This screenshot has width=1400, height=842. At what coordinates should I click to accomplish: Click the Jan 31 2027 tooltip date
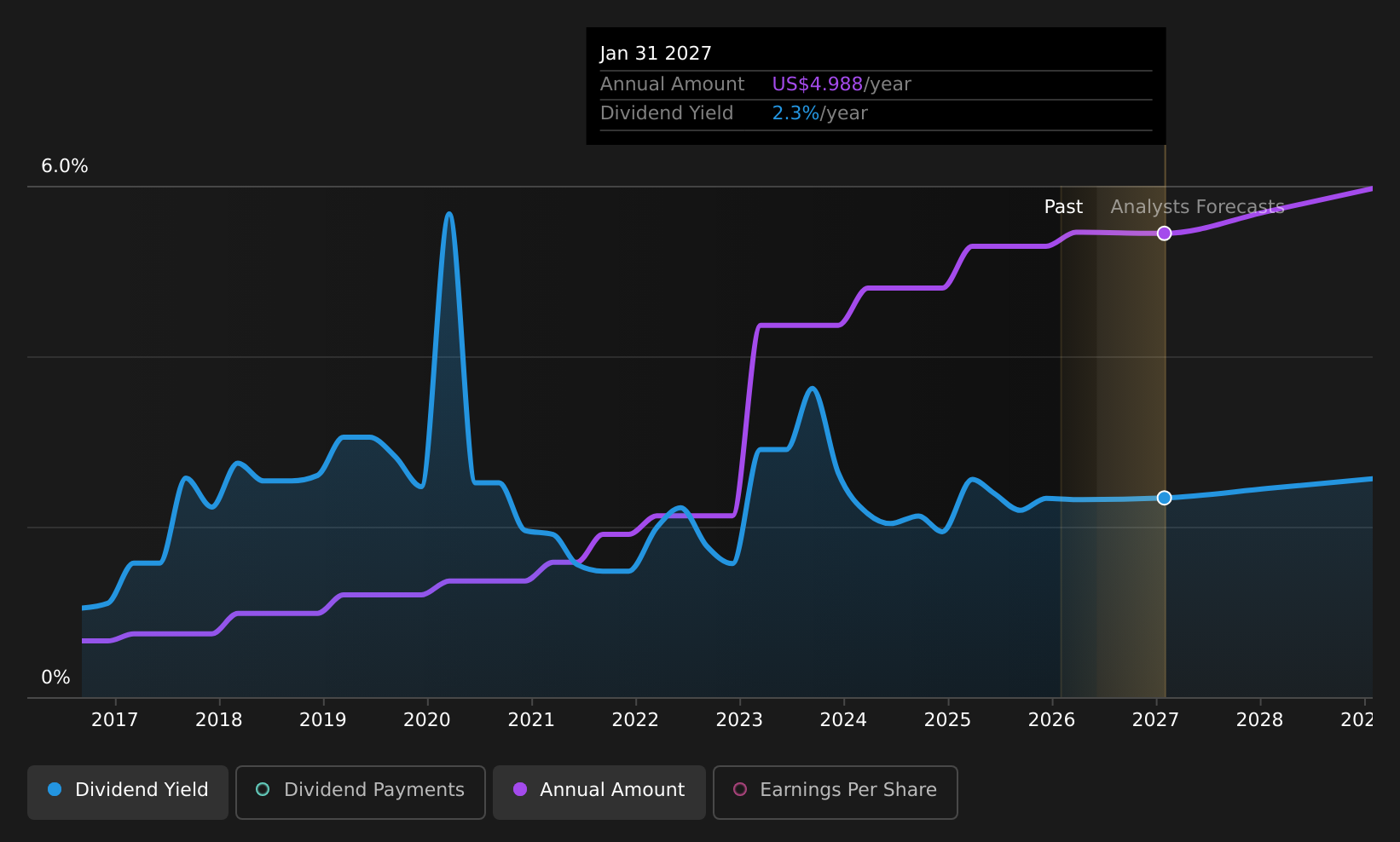[656, 54]
